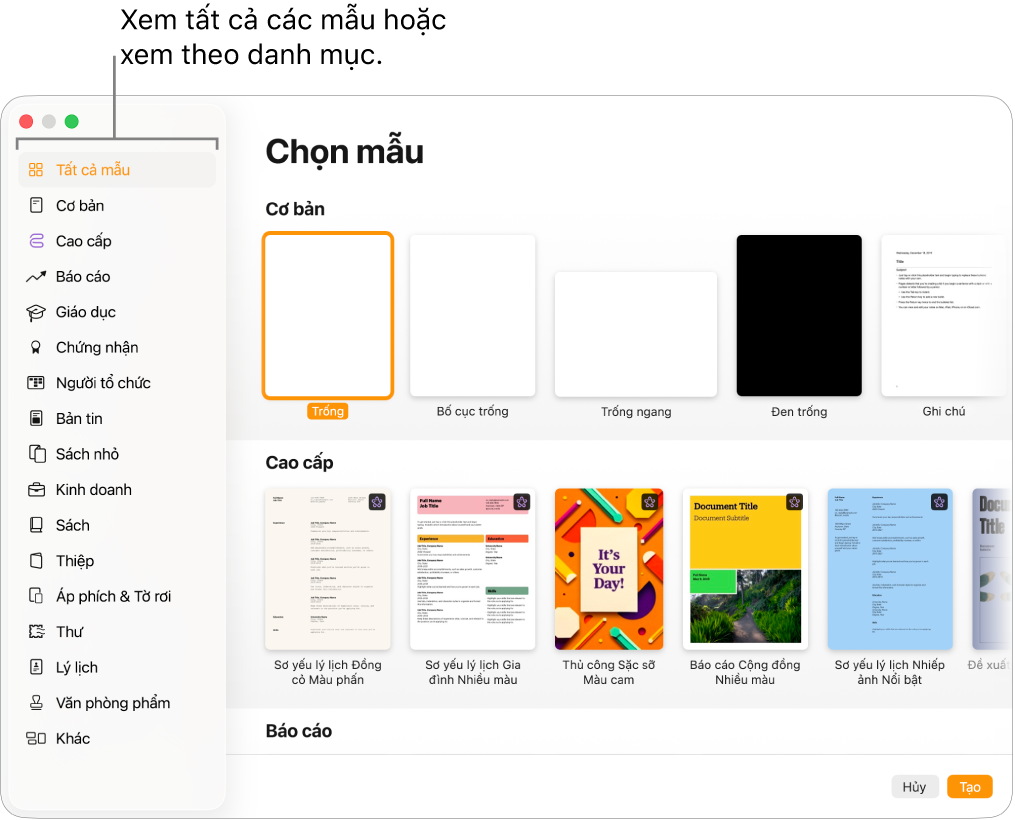Click the Văn phòng phẩm stamp icon
The width and height of the screenshot is (1015, 820).
pyautogui.click(x=36, y=703)
